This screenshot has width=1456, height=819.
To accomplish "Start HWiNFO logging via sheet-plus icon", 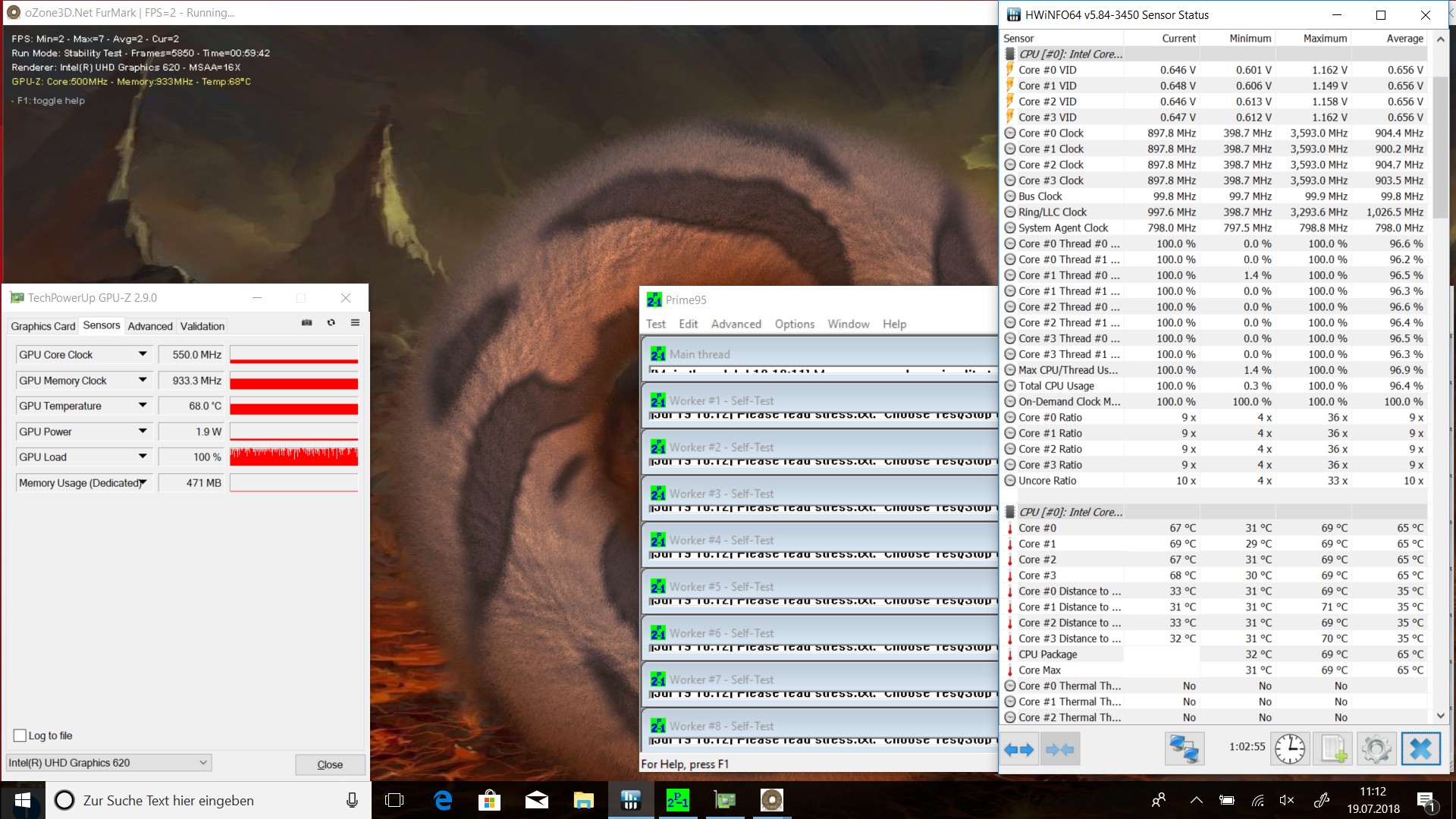I will pos(1332,749).
